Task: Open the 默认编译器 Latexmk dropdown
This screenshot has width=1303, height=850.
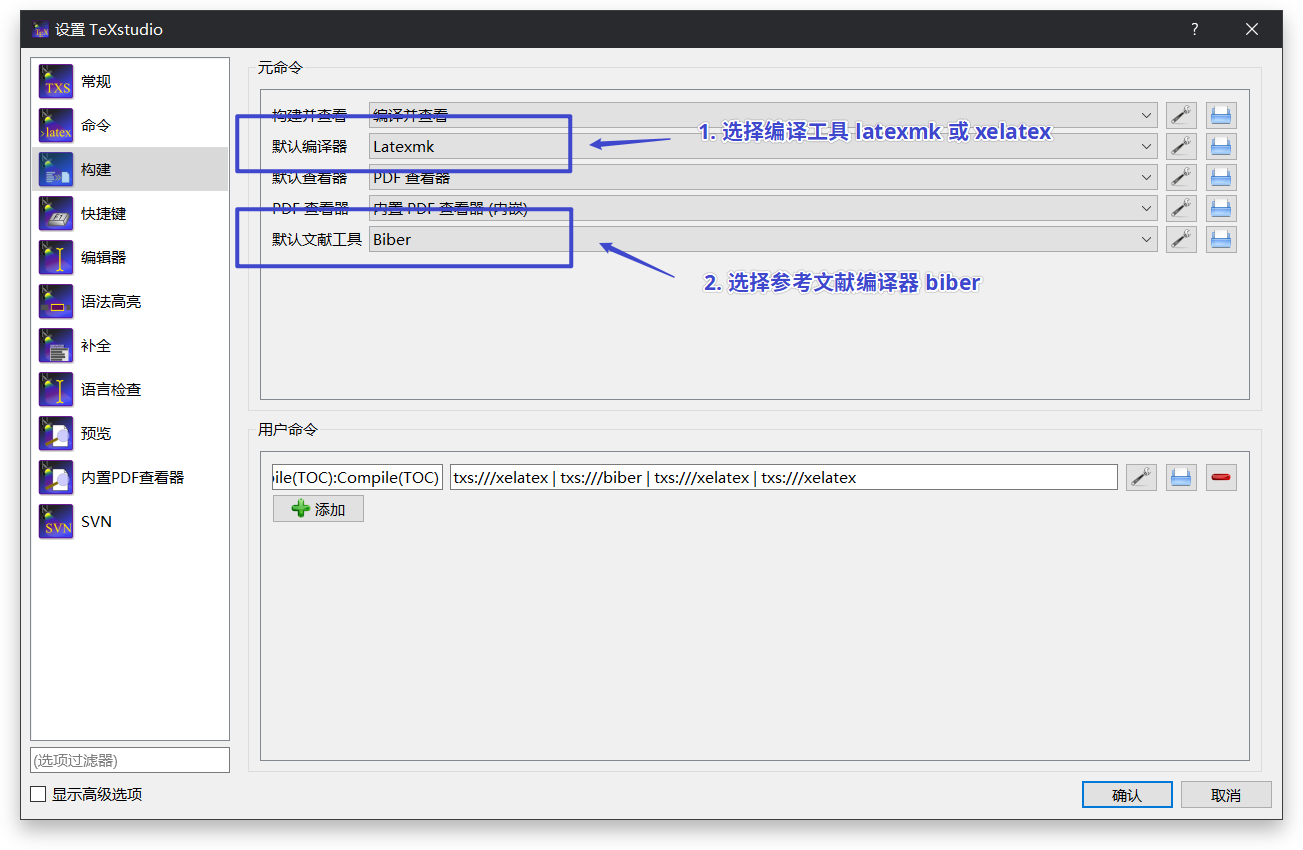Action: [x=763, y=146]
